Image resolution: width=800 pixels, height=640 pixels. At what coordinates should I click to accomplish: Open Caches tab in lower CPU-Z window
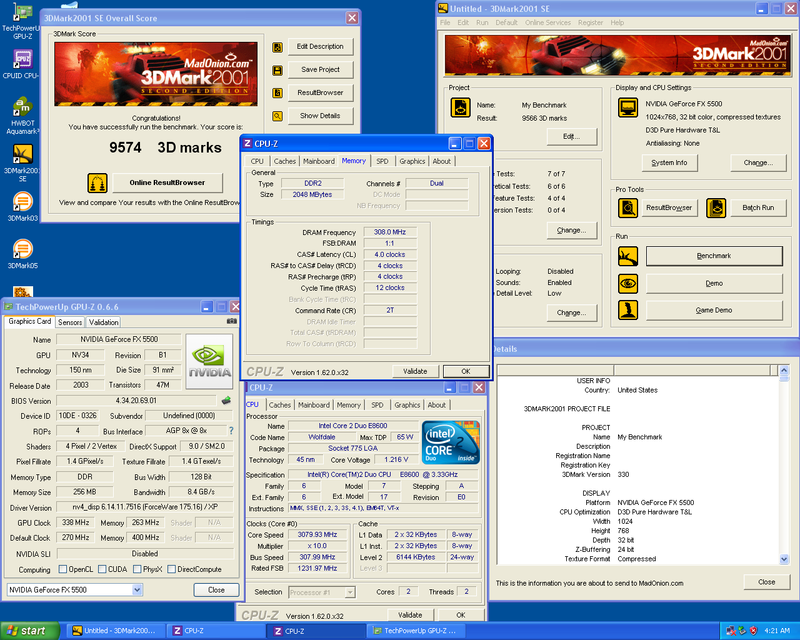tap(280, 405)
